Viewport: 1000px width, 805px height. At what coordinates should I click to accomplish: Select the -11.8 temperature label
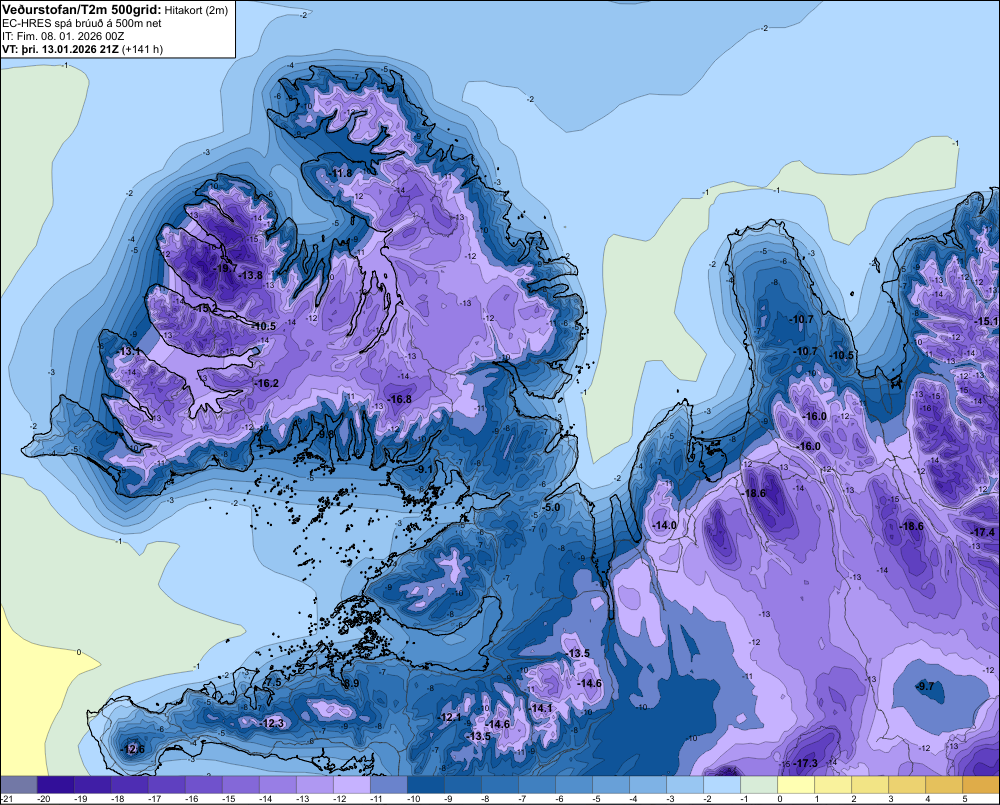click(x=341, y=173)
